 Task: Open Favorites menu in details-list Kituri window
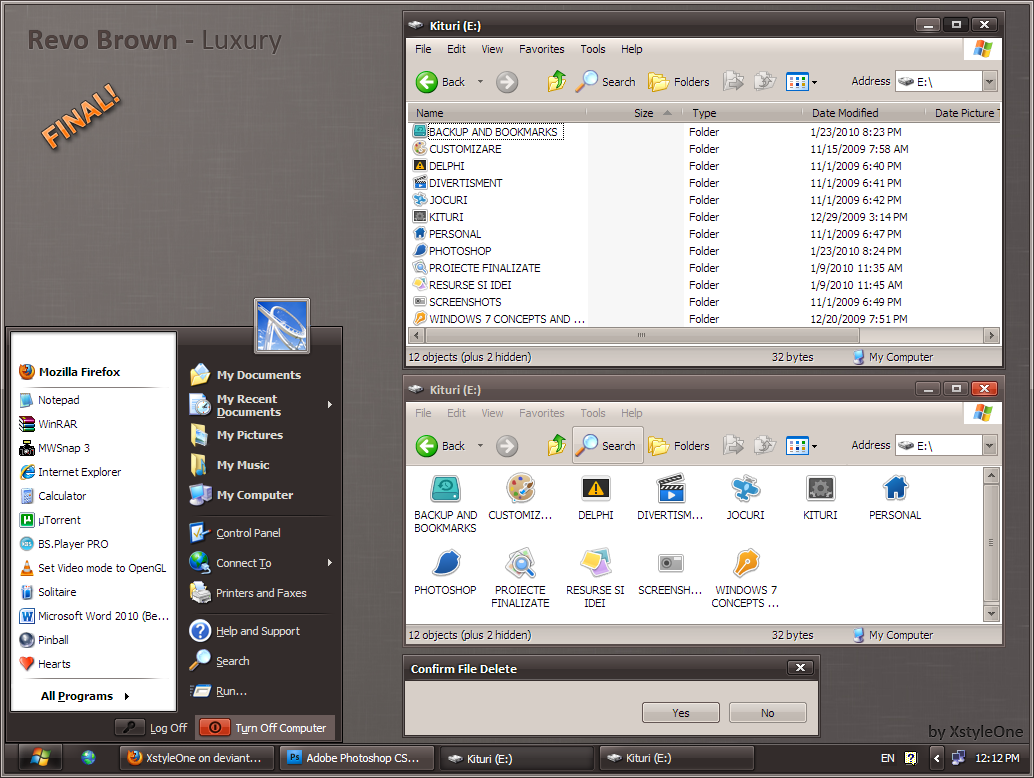[541, 49]
